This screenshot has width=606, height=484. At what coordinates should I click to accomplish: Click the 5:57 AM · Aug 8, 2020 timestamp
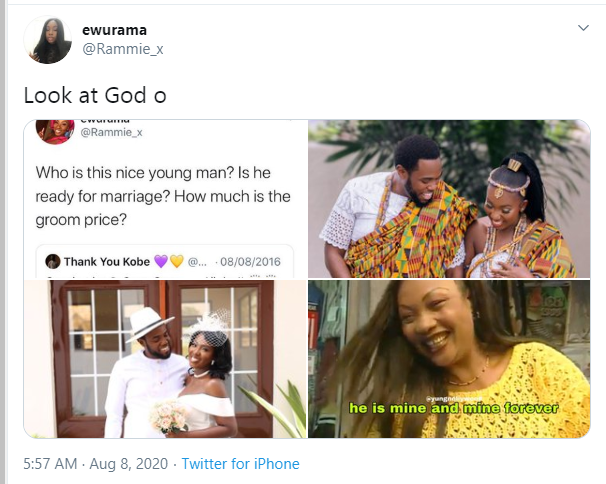tap(96, 464)
